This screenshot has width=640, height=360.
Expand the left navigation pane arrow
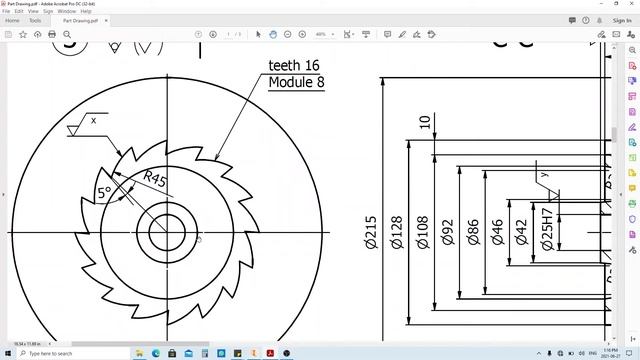pos(3,194)
